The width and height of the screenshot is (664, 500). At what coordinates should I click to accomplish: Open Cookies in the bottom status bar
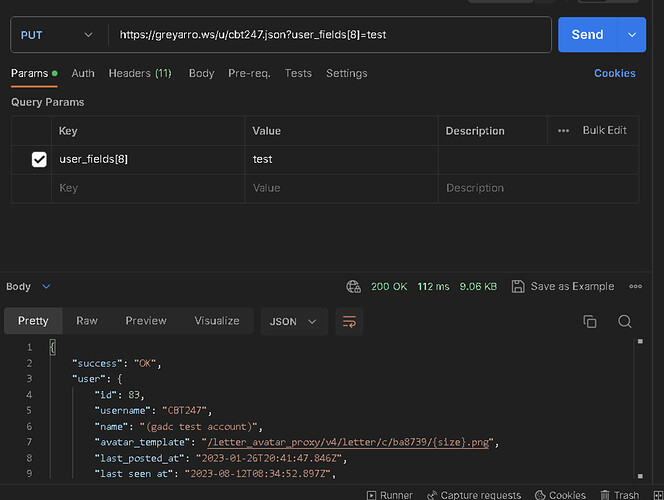(561, 495)
